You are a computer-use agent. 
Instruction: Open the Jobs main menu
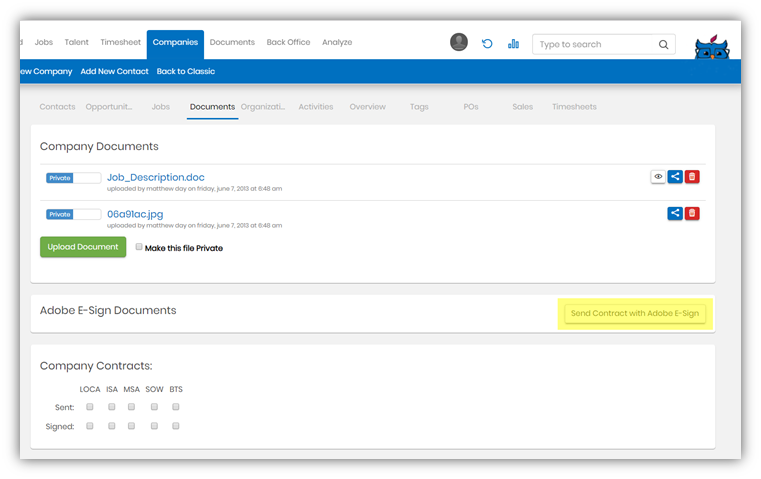click(44, 42)
